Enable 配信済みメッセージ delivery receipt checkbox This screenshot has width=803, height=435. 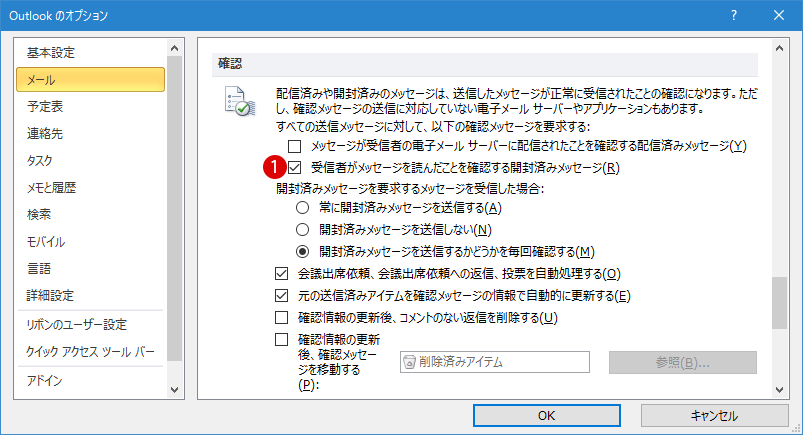click(294, 147)
